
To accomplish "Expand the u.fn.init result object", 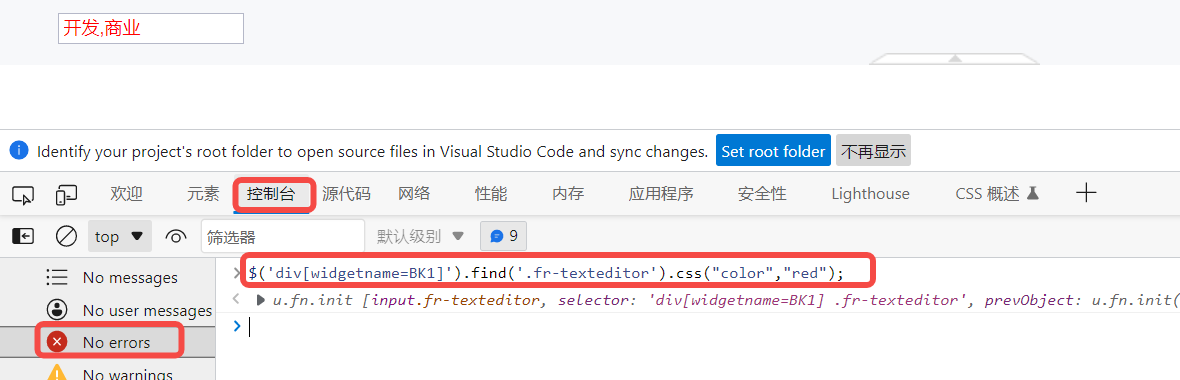I will coord(261,300).
